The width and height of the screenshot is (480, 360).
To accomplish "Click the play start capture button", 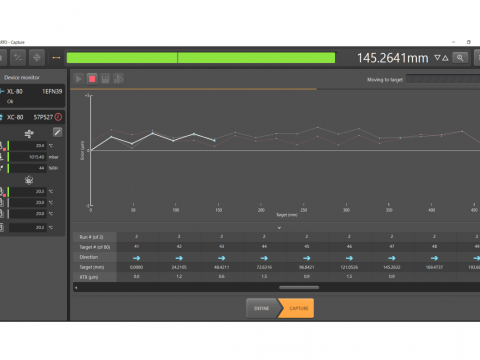I will [x=79, y=79].
